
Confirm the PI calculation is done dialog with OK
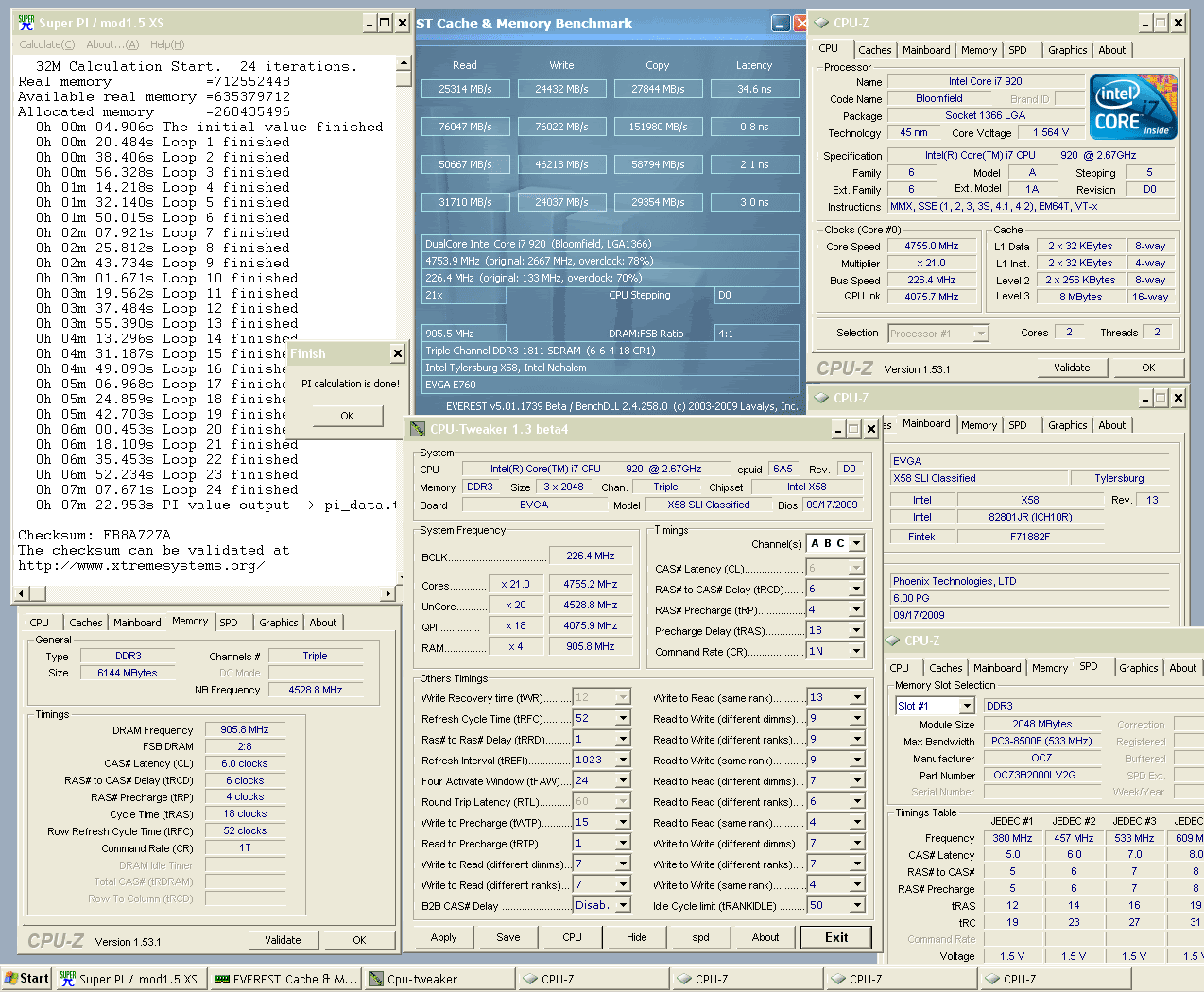(347, 416)
